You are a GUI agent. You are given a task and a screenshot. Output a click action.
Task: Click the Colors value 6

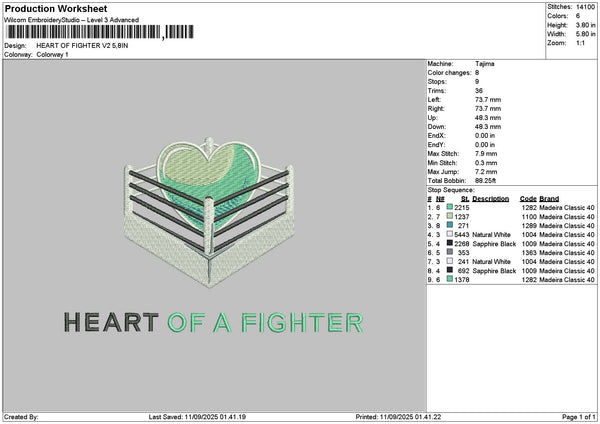(x=578, y=16)
